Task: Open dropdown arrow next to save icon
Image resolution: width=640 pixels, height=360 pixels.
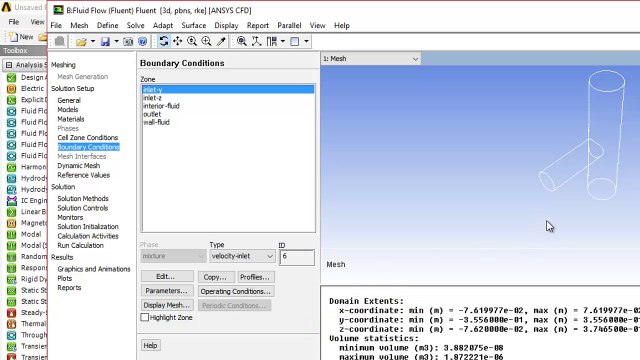Action: click(x=116, y=42)
